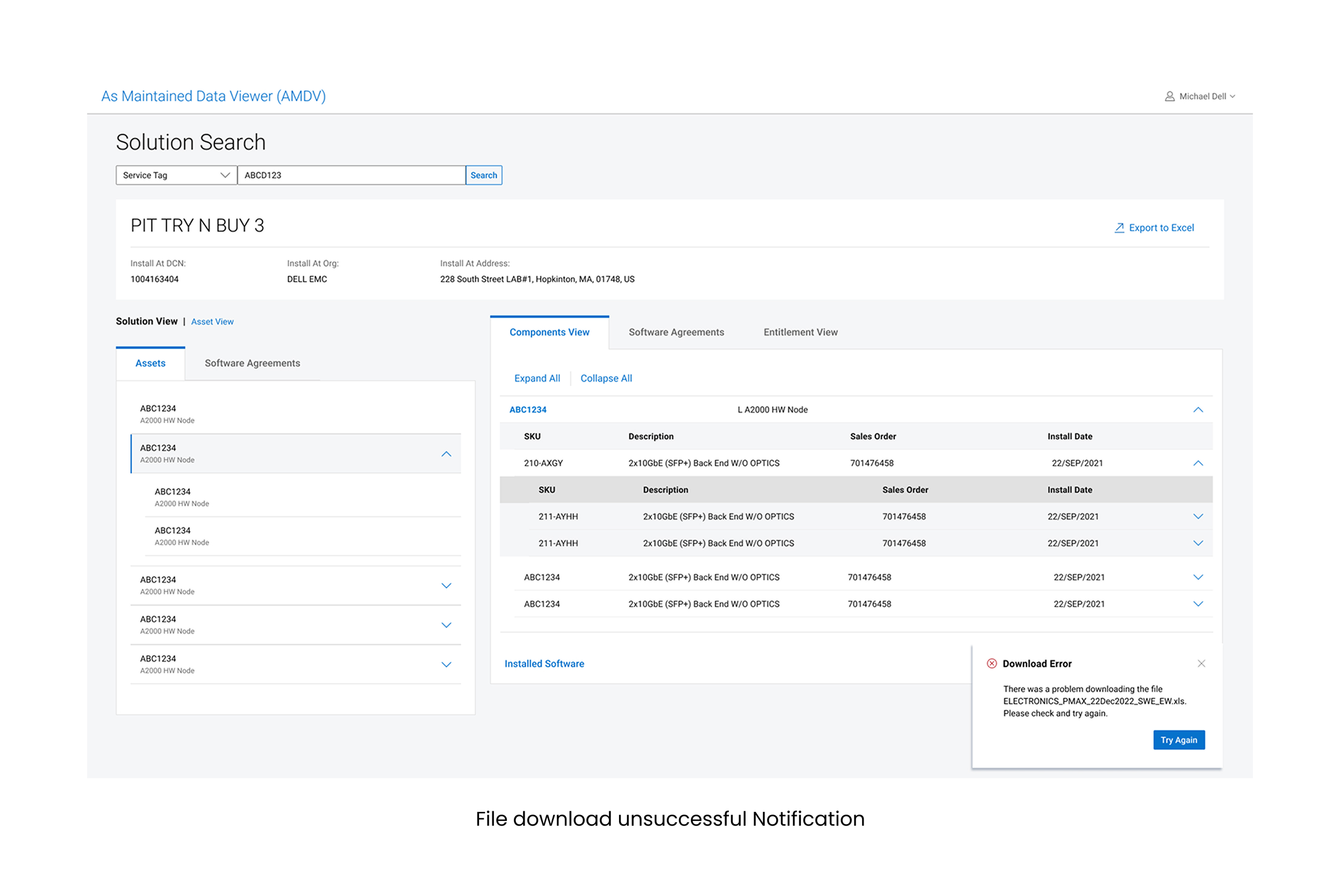Switch to Asset View
This screenshot has height=896, width=1341.
pyautogui.click(x=212, y=322)
